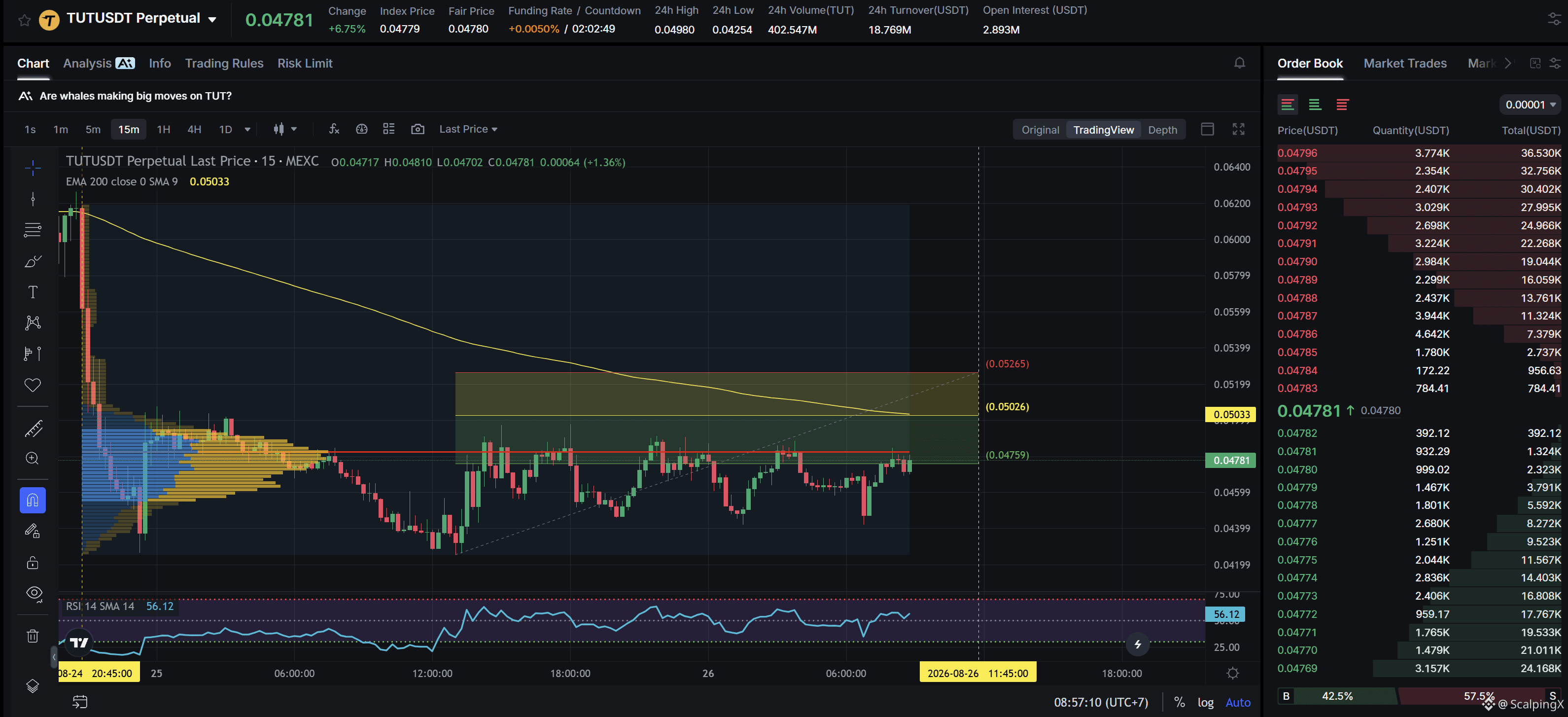Open 'Are whales making big moves' prompt

pyautogui.click(x=125, y=96)
